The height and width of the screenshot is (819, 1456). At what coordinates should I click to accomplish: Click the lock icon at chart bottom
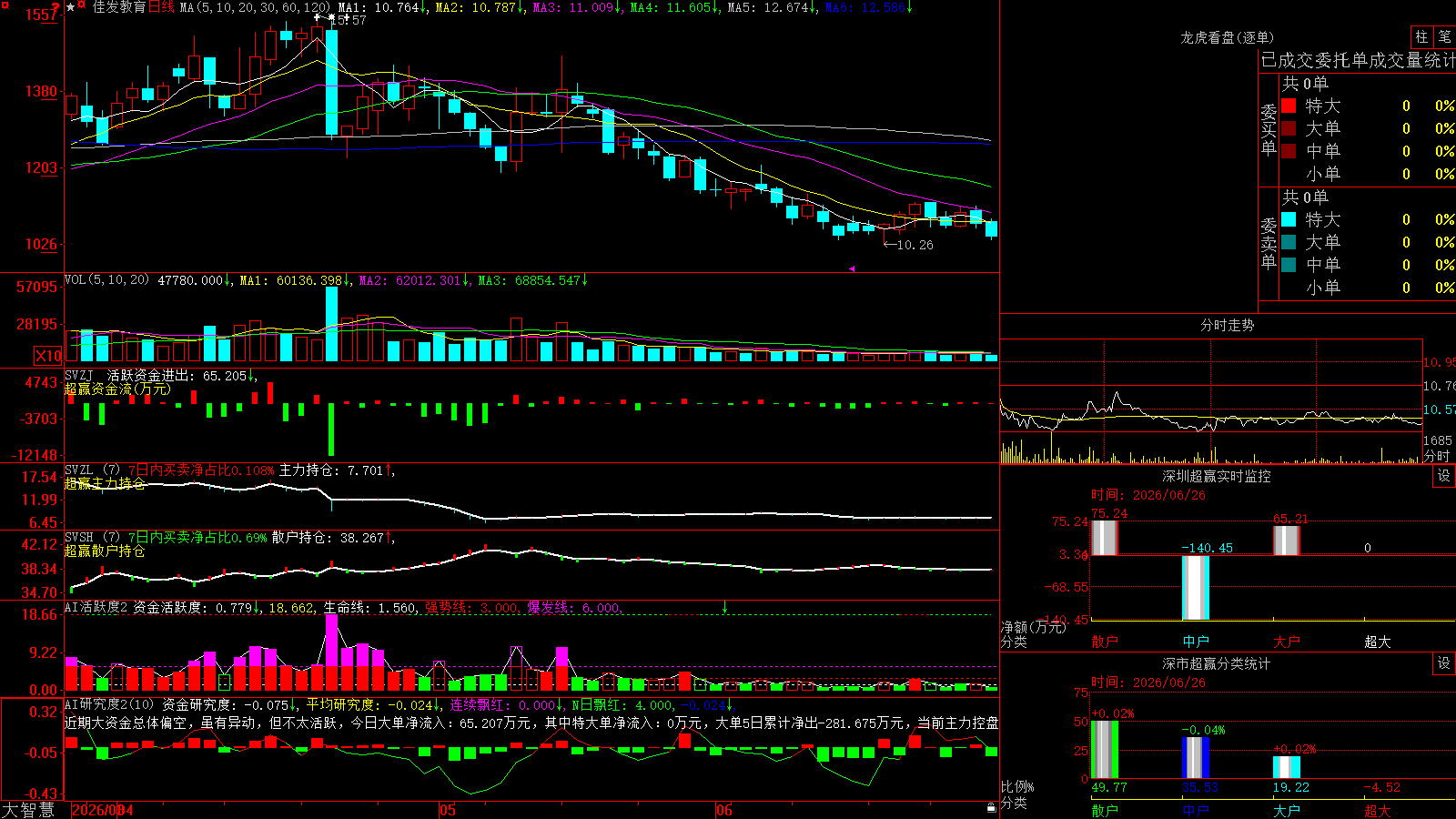(x=991, y=807)
